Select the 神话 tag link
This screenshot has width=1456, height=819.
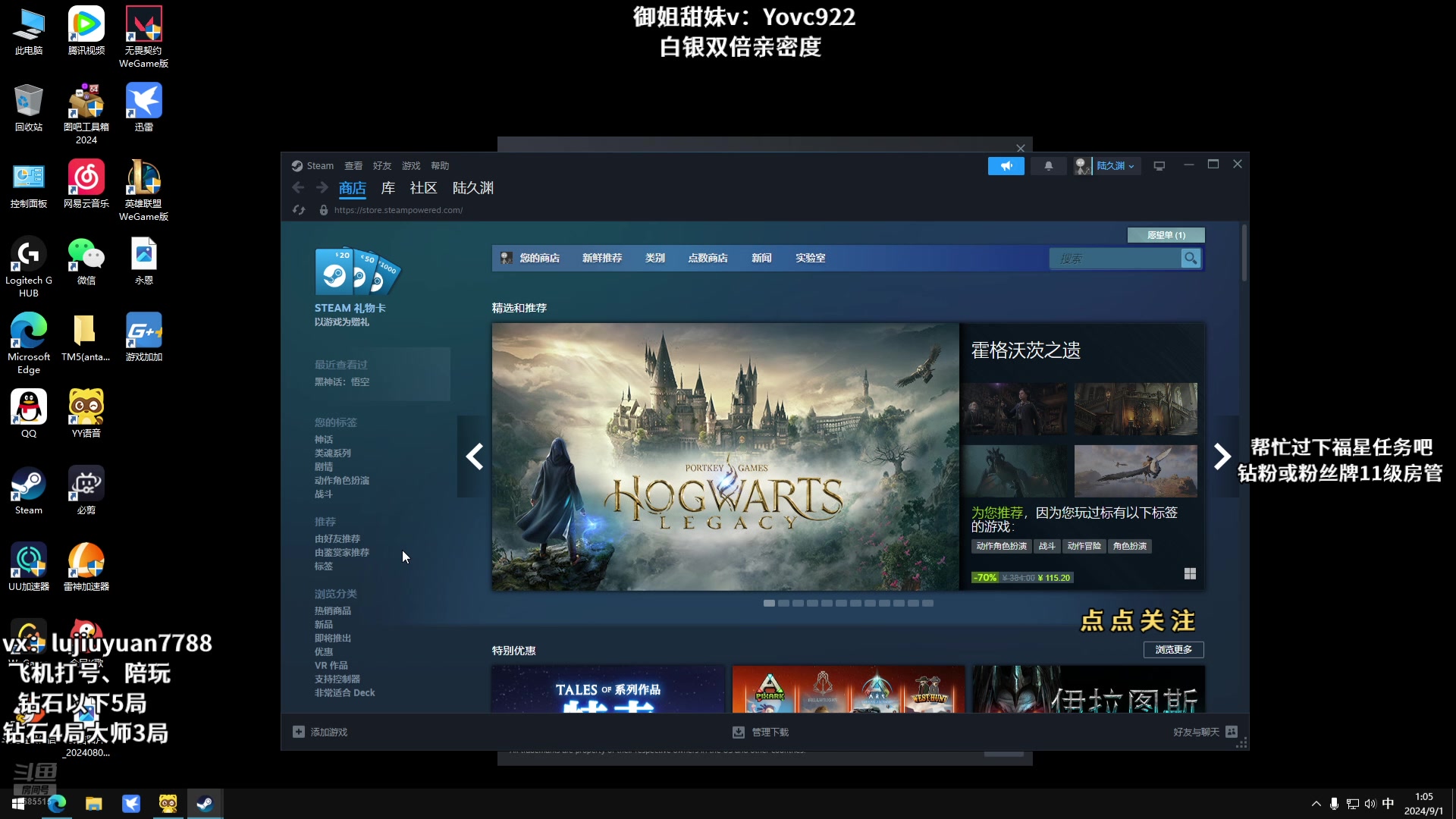click(324, 440)
